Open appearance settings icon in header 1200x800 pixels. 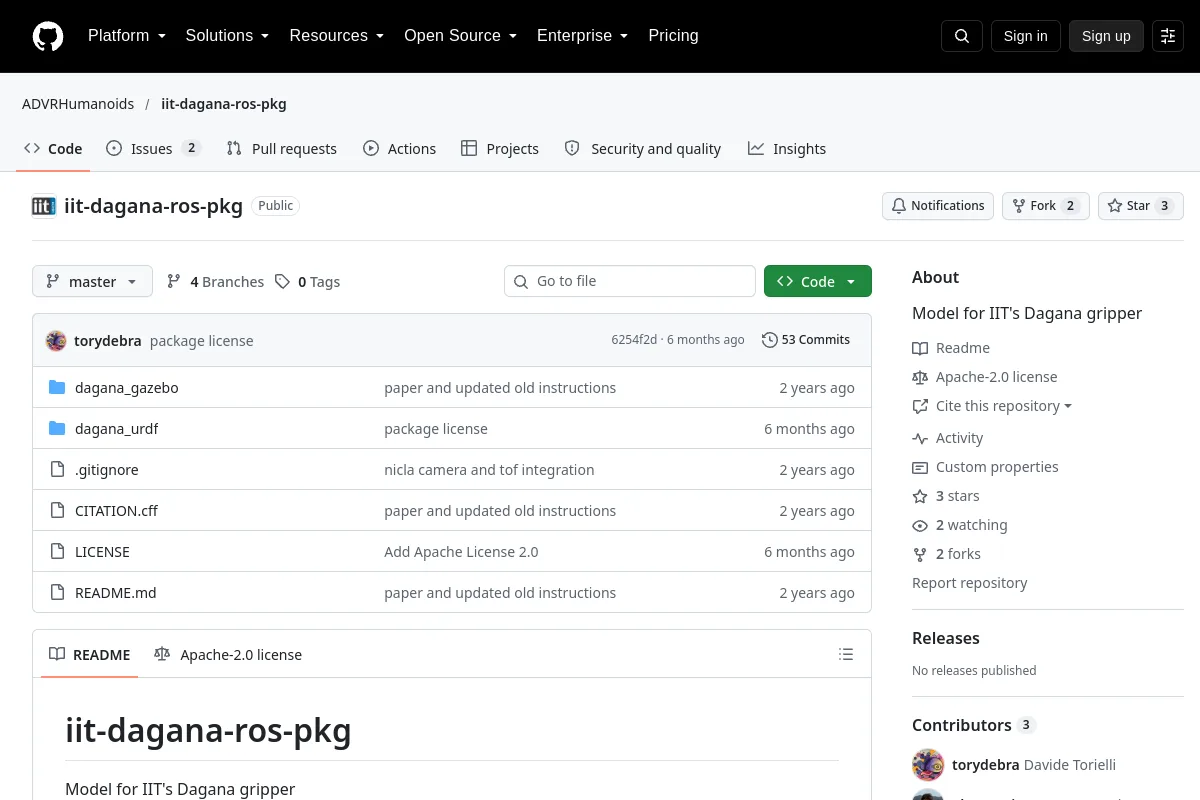tap(1168, 36)
